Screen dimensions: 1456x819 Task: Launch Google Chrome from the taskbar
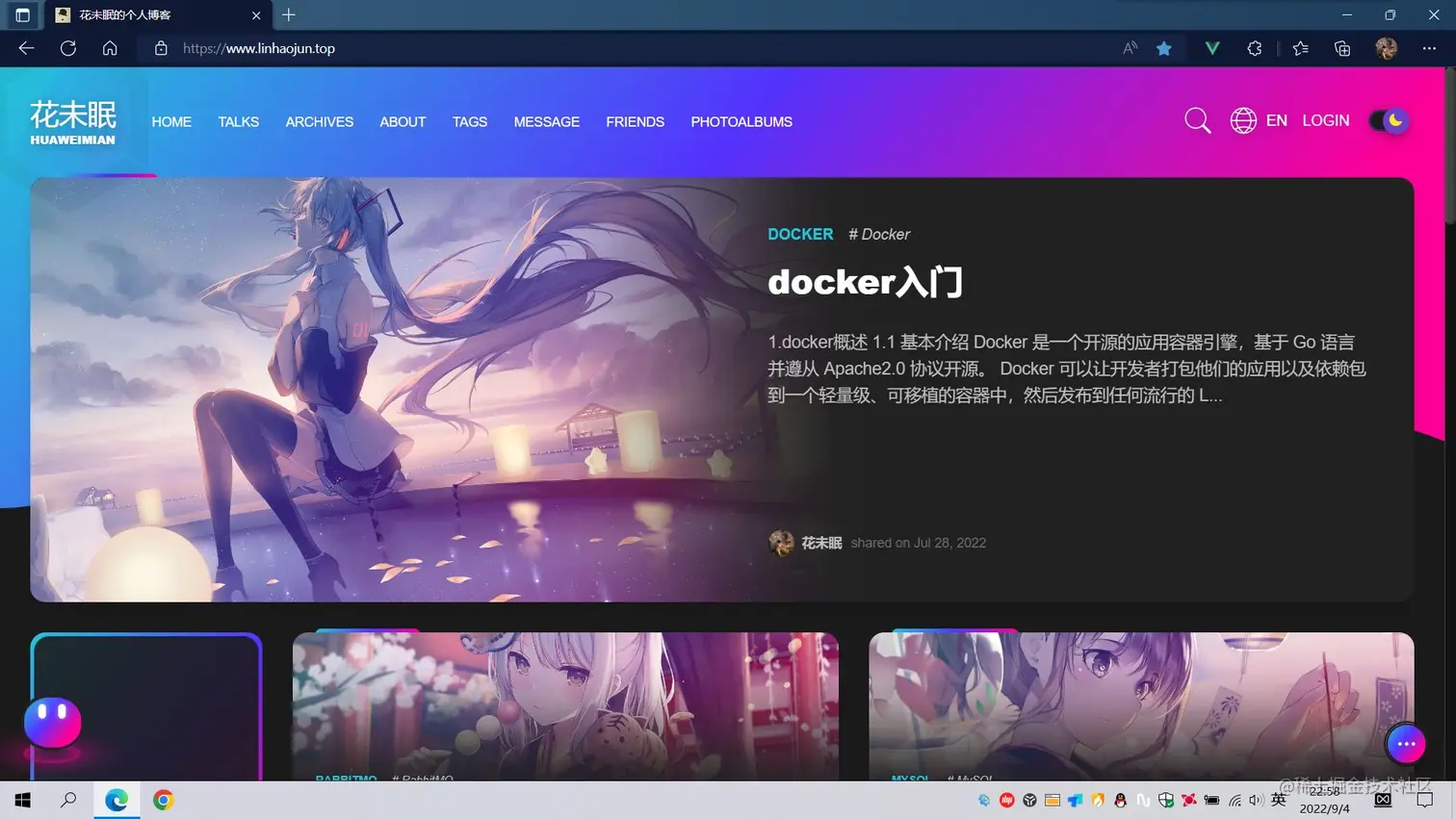(x=163, y=800)
